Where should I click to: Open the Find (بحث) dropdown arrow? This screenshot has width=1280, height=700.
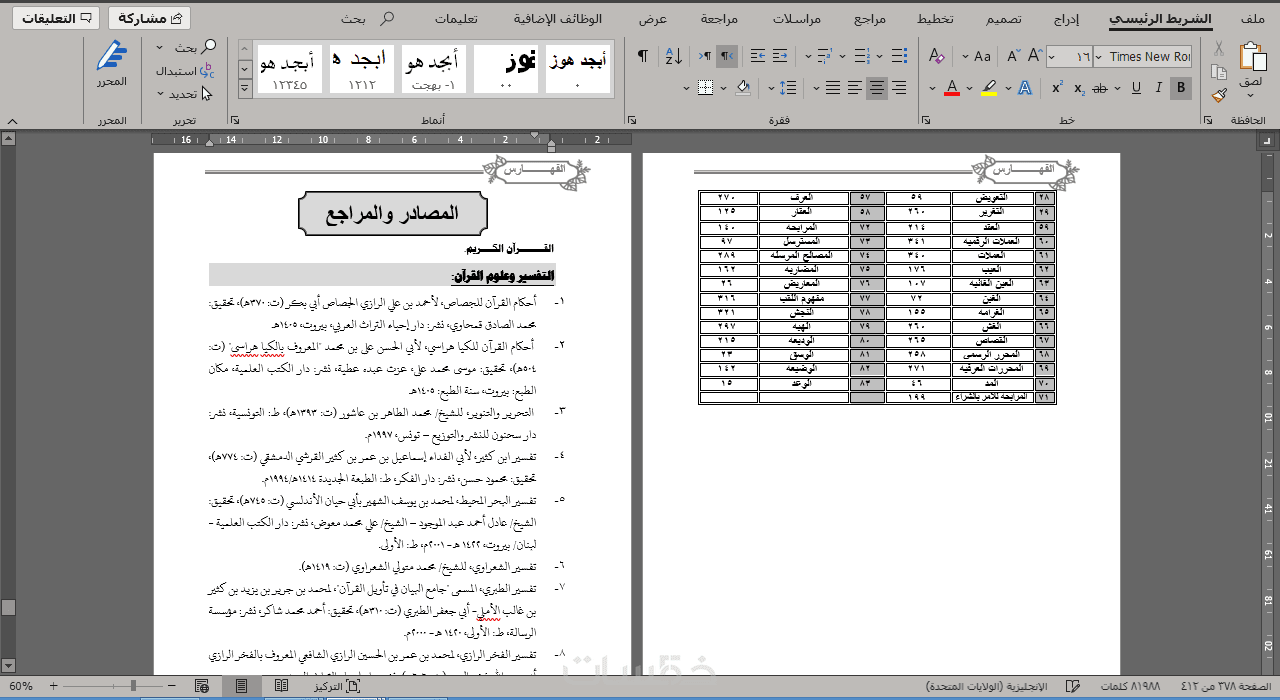(x=161, y=47)
